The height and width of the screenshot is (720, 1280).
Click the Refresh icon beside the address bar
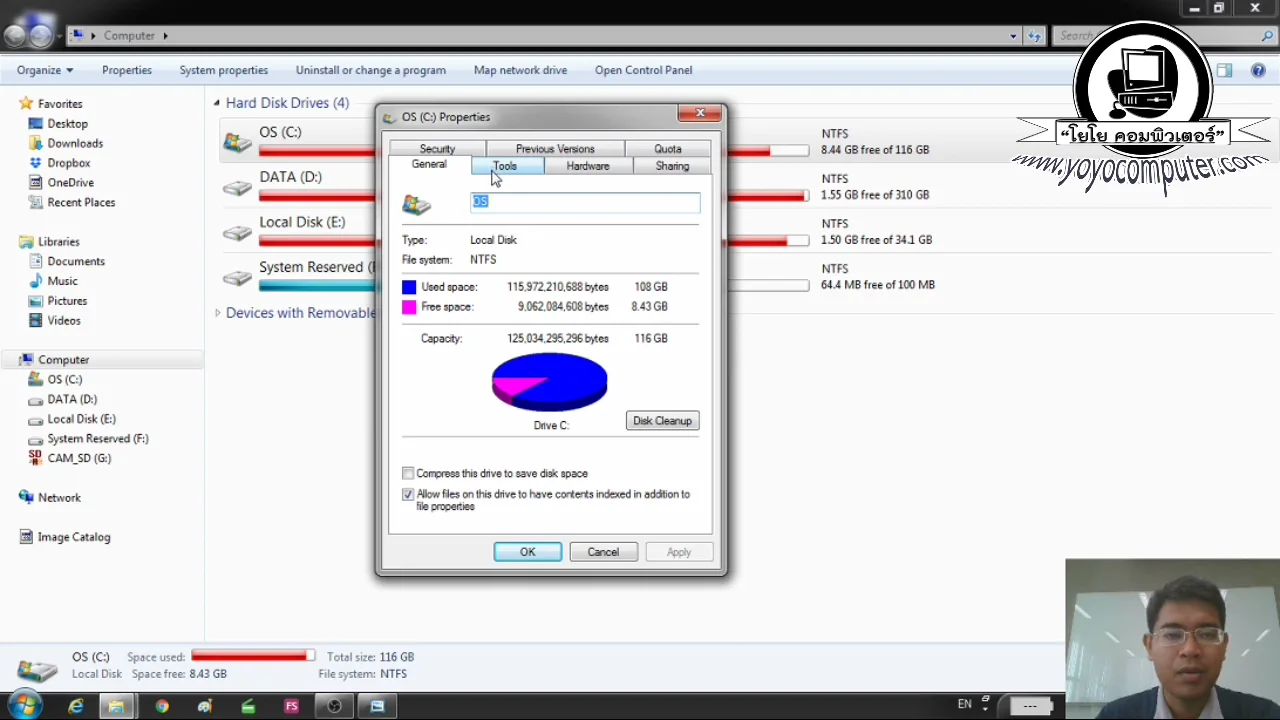(1034, 35)
